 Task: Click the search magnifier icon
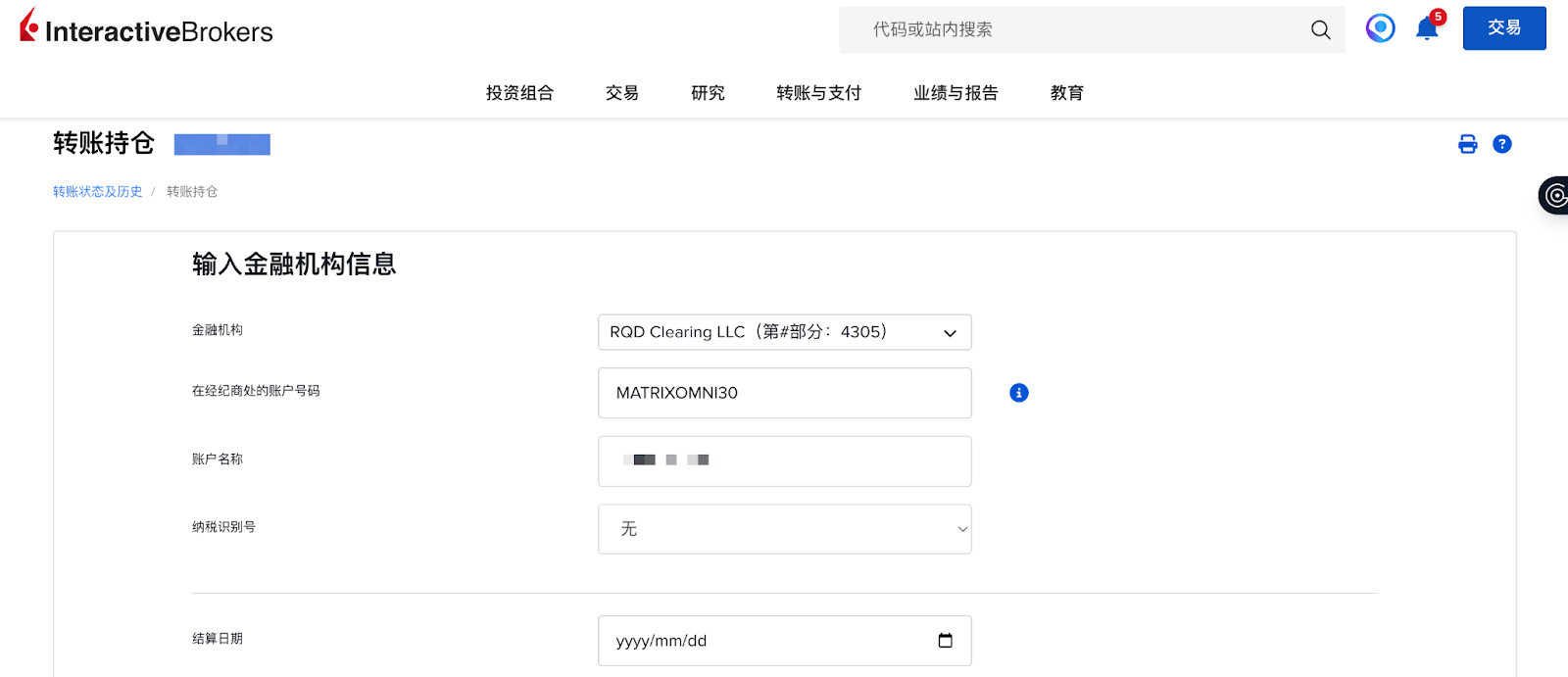pyautogui.click(x=1321, y=30)
